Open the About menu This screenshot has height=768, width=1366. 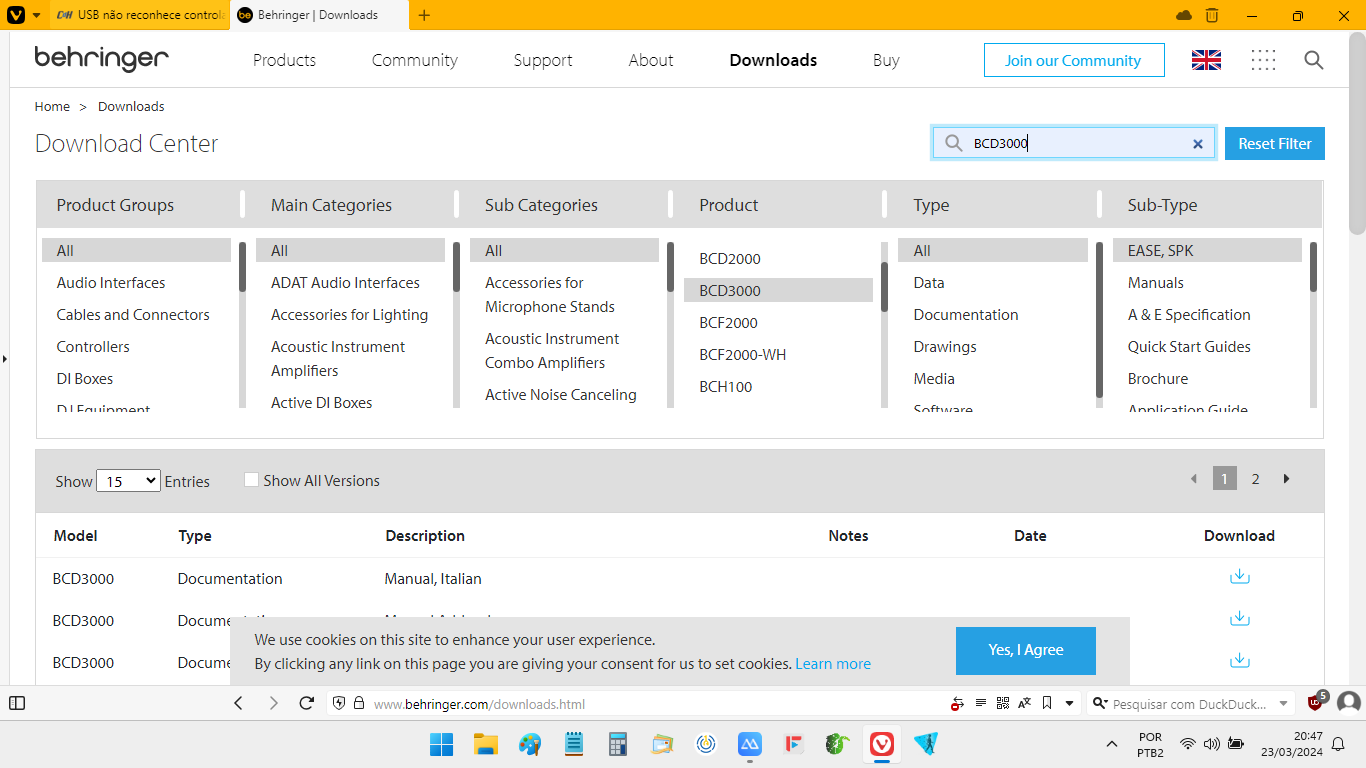pyautogui.click(x=651, y=60)
